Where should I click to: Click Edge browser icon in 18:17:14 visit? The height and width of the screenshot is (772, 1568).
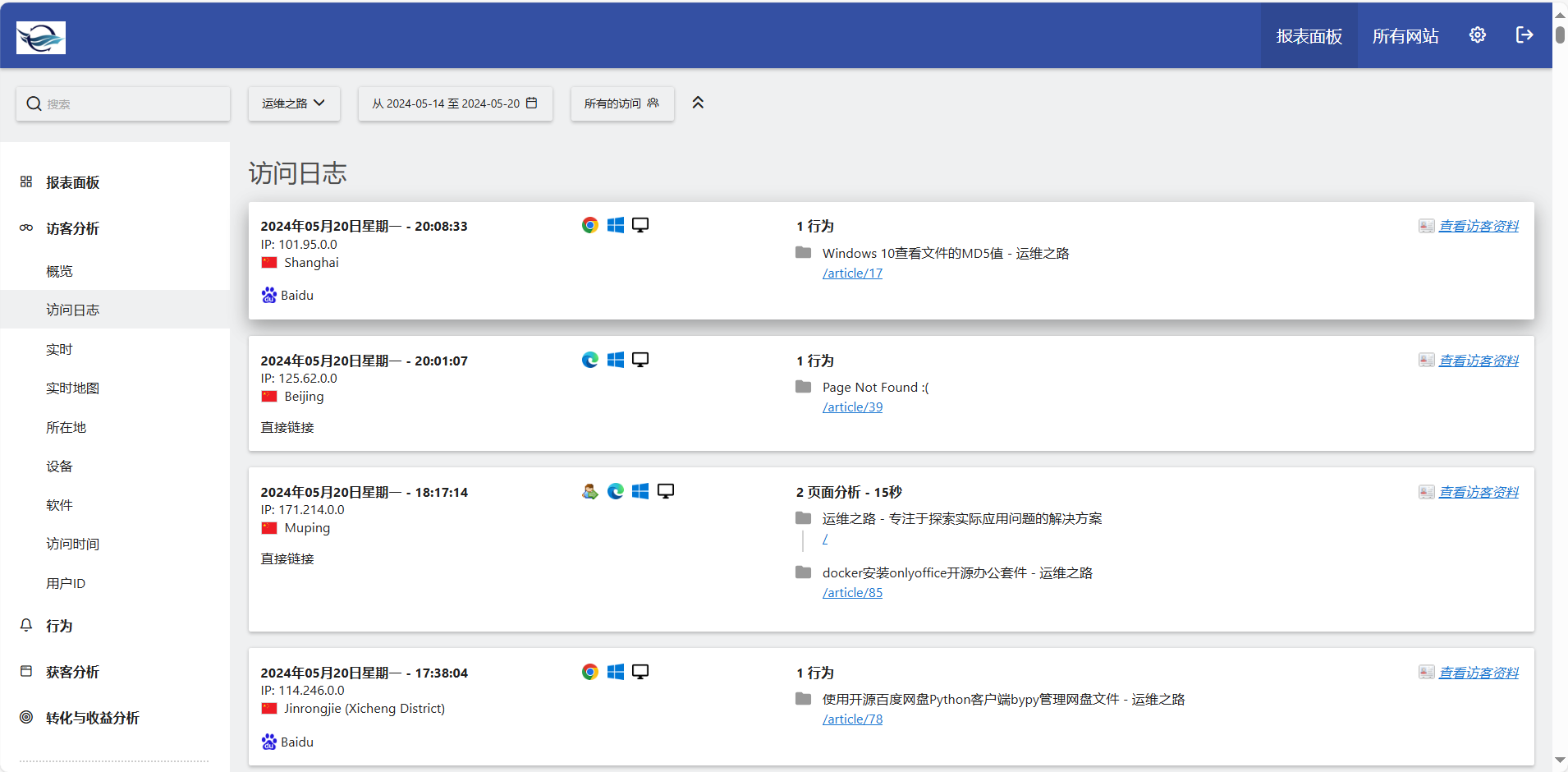tap(616, 491)
